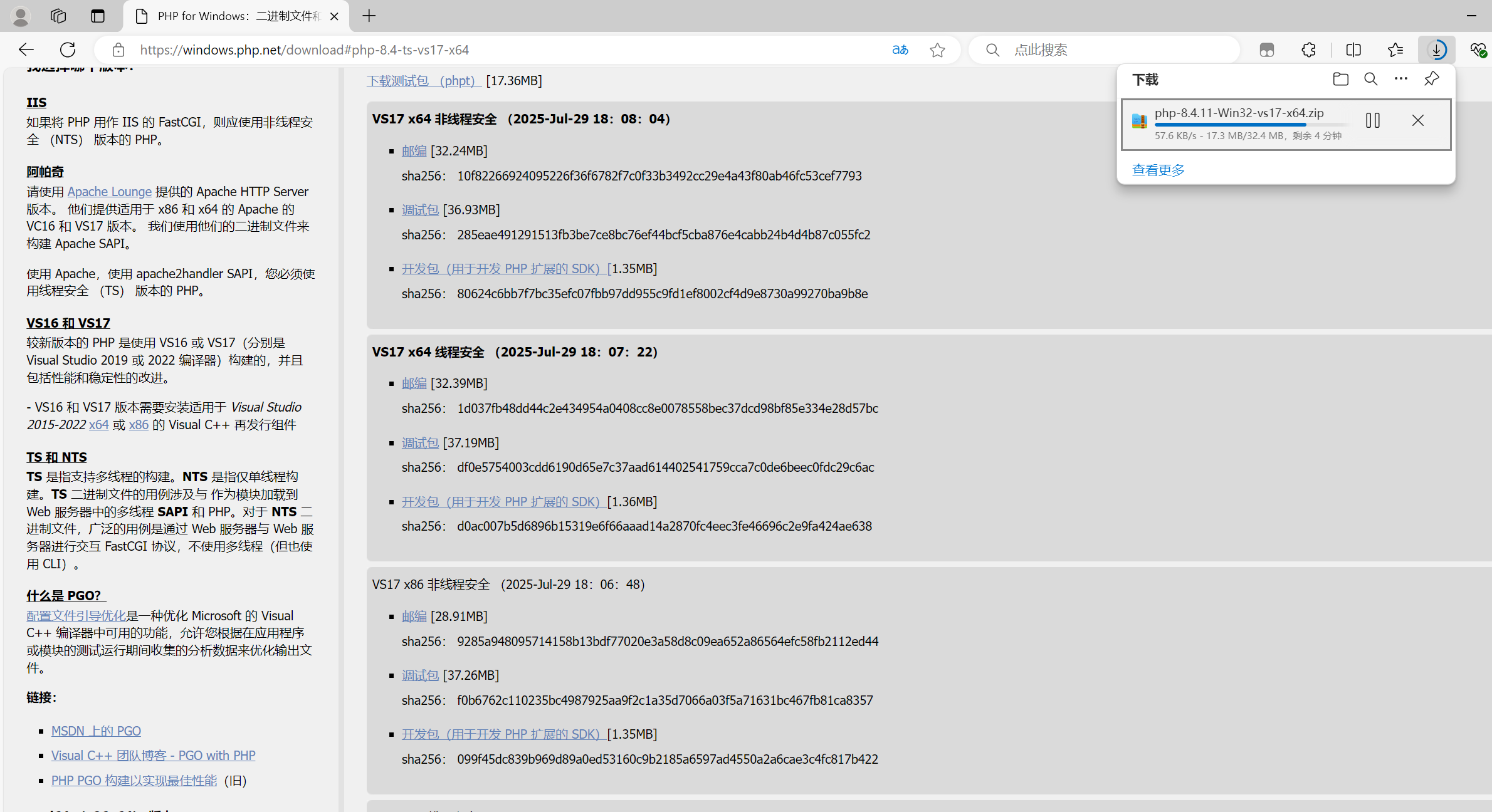Download 开发包 SDK for VS17 x64 非线程安全
Image resolution: width=1492 pixels, height=812 pixels.
pyautogui.click(x=506, y=269)
